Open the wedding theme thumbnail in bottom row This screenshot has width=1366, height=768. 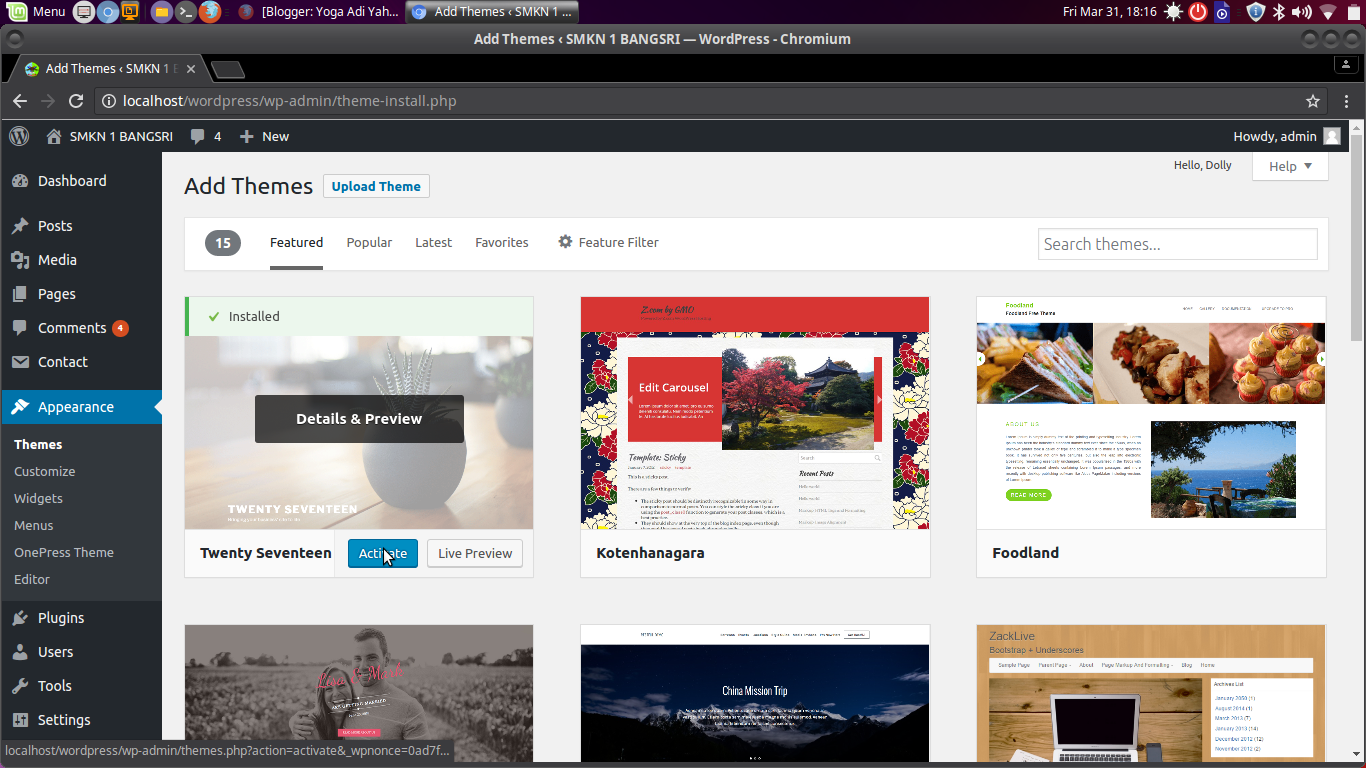point(359,694)
